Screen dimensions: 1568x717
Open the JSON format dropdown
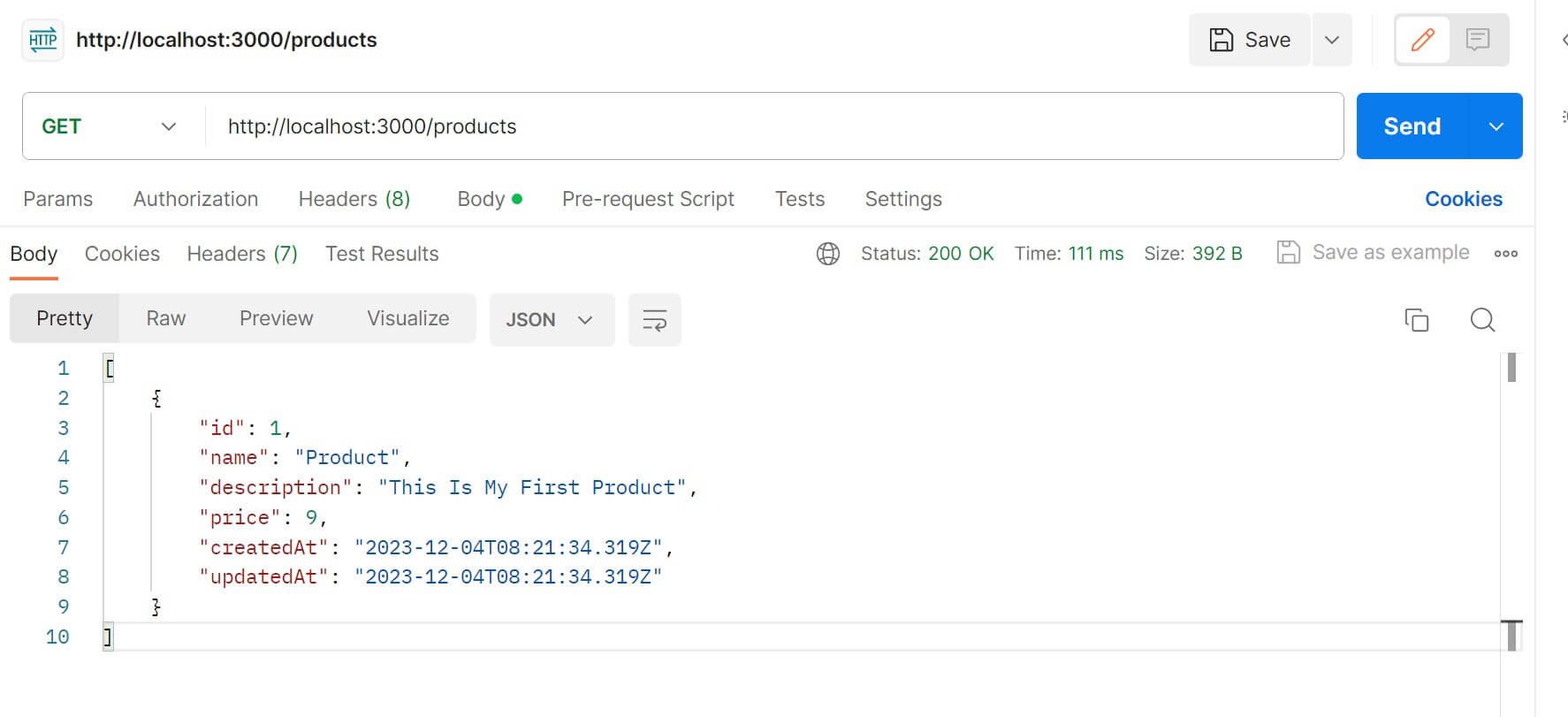click(552, 319)
